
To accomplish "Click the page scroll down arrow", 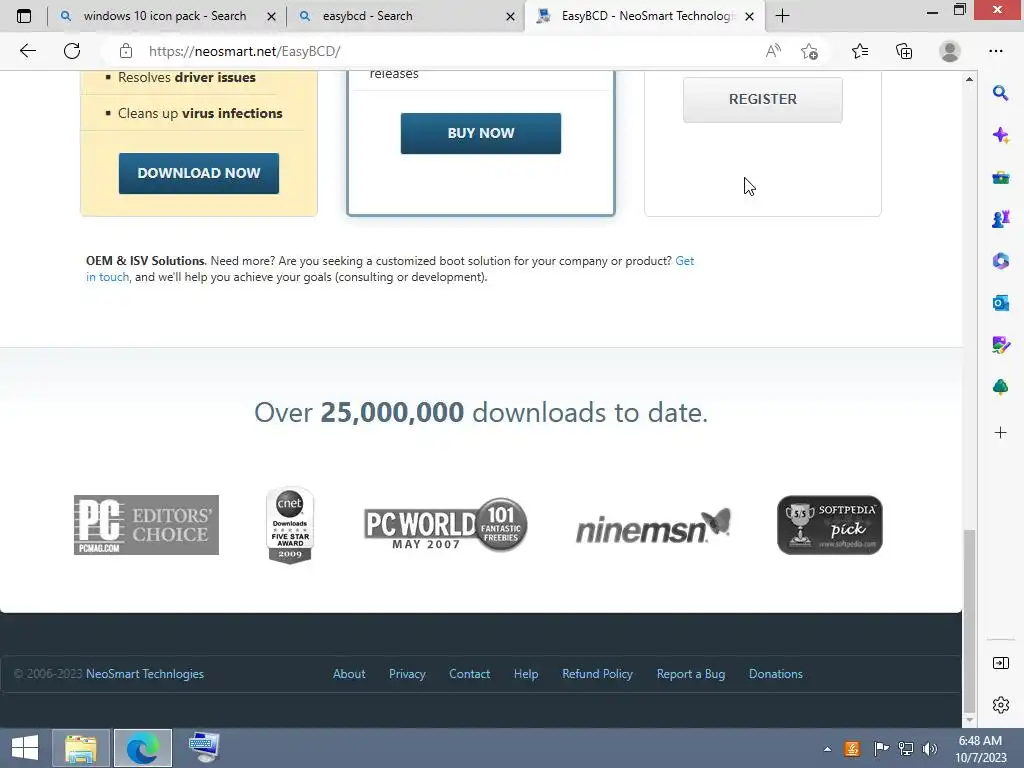I will 969,720.
